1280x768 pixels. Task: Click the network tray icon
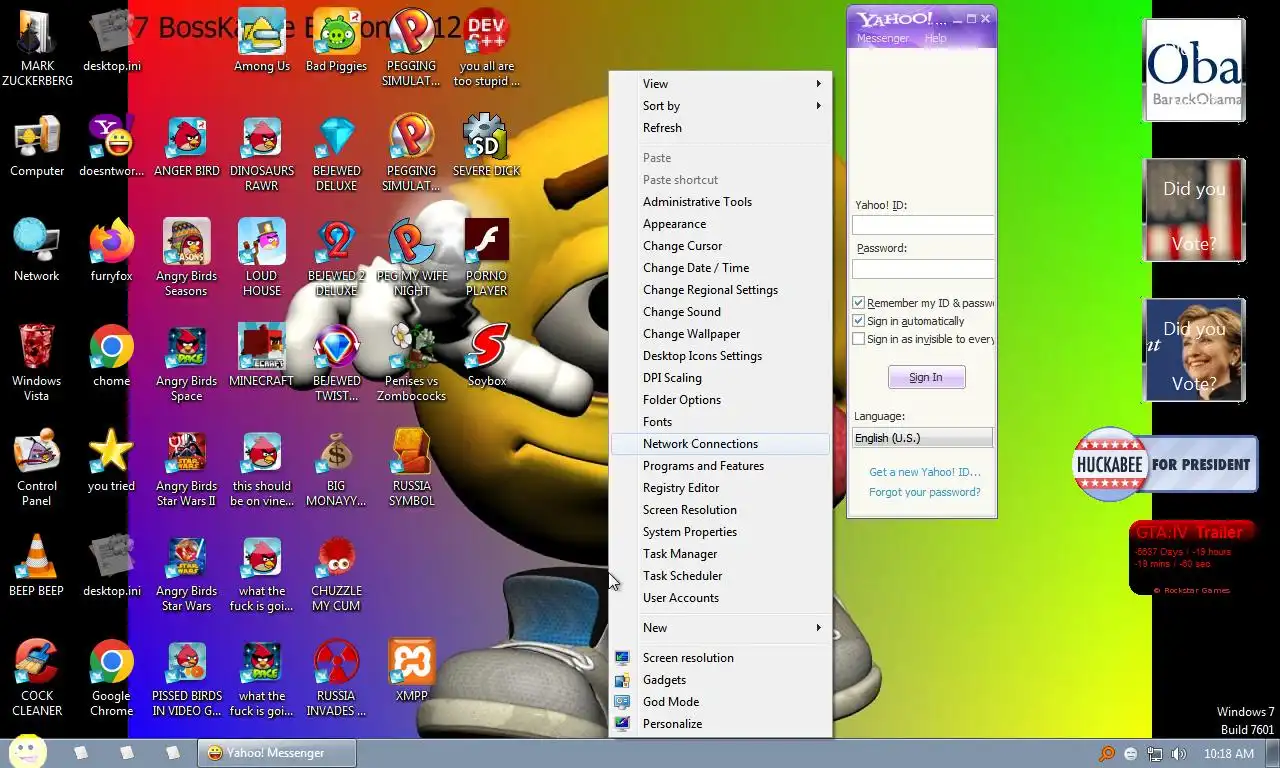pyautogui.click(x=1154, y=754)
